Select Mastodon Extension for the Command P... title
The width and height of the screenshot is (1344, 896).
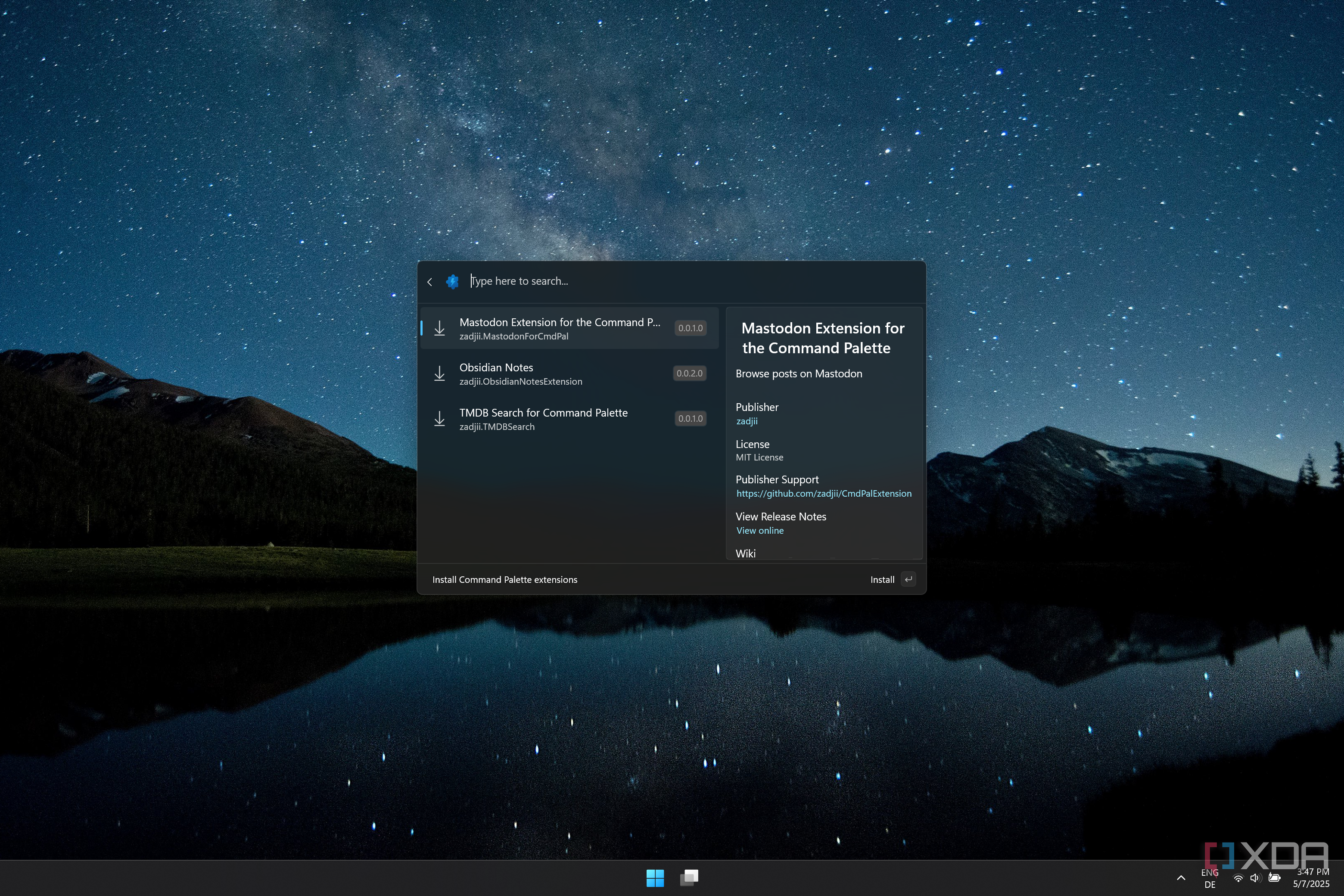coord(560,322)
